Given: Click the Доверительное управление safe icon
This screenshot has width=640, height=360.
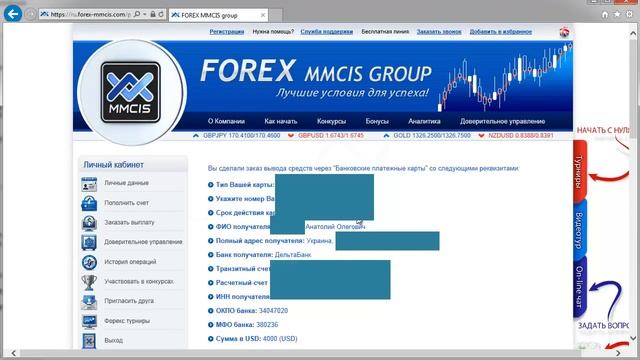Looking at the screenshot, I should click(x=89, y=242).
